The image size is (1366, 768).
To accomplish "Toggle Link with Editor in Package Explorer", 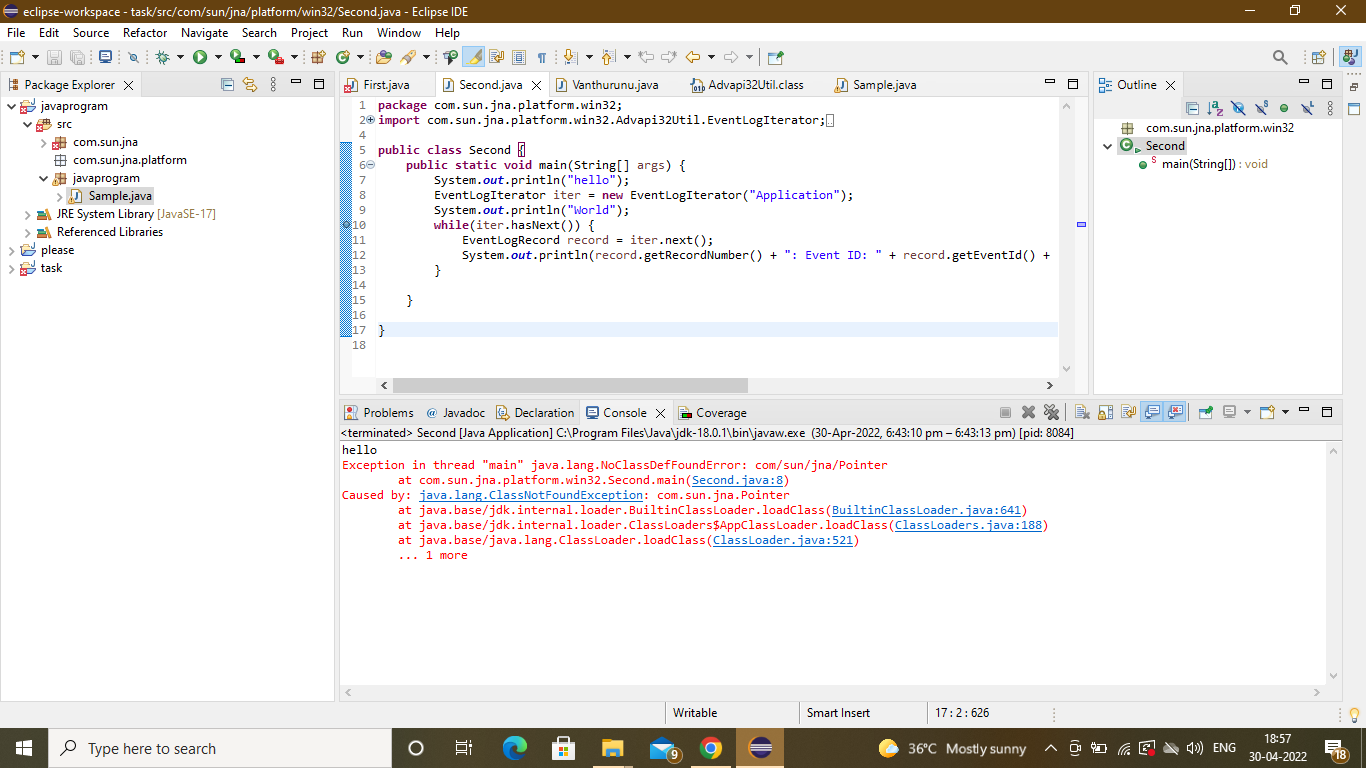I will click(250, 85).
